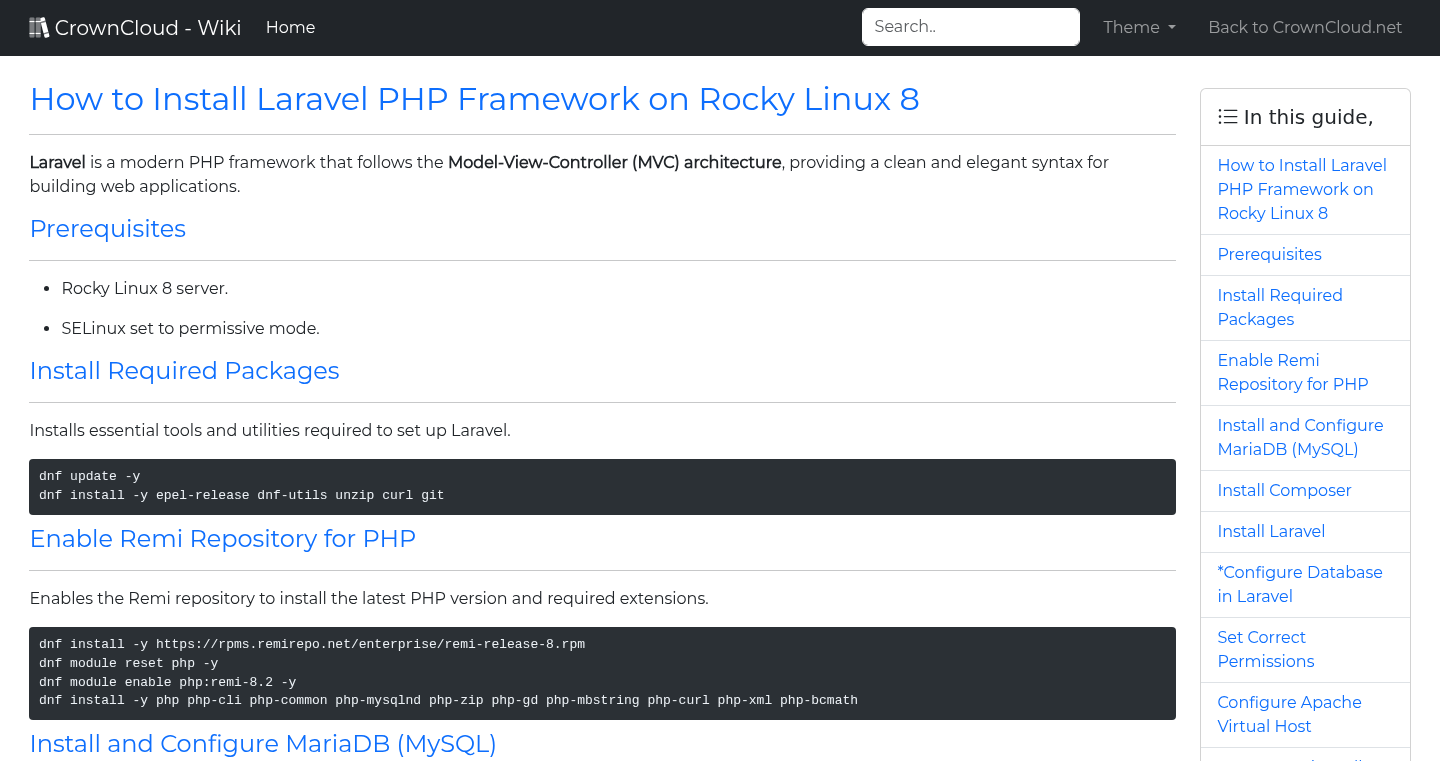The width and height of the screenshot is (1440, 761).
Task: Click the CrownCloud - Wiki brand text
Action: click(148, 28)
